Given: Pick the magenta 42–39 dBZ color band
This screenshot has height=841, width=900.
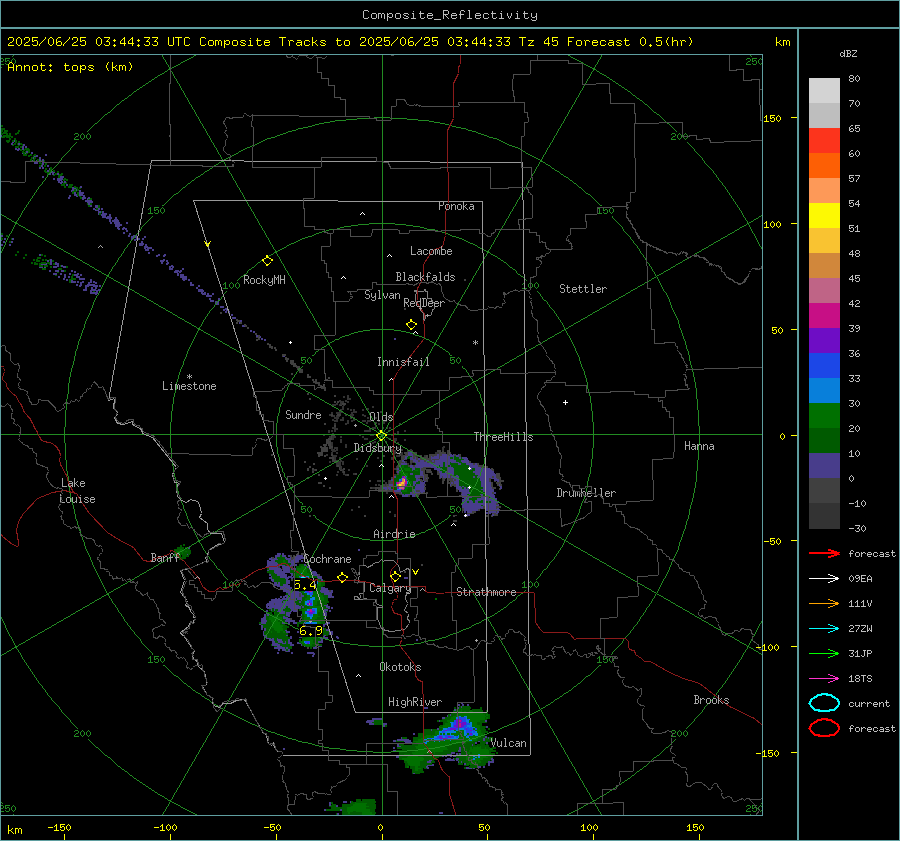Looking at the screenshot, I should (x=824, y=316).
